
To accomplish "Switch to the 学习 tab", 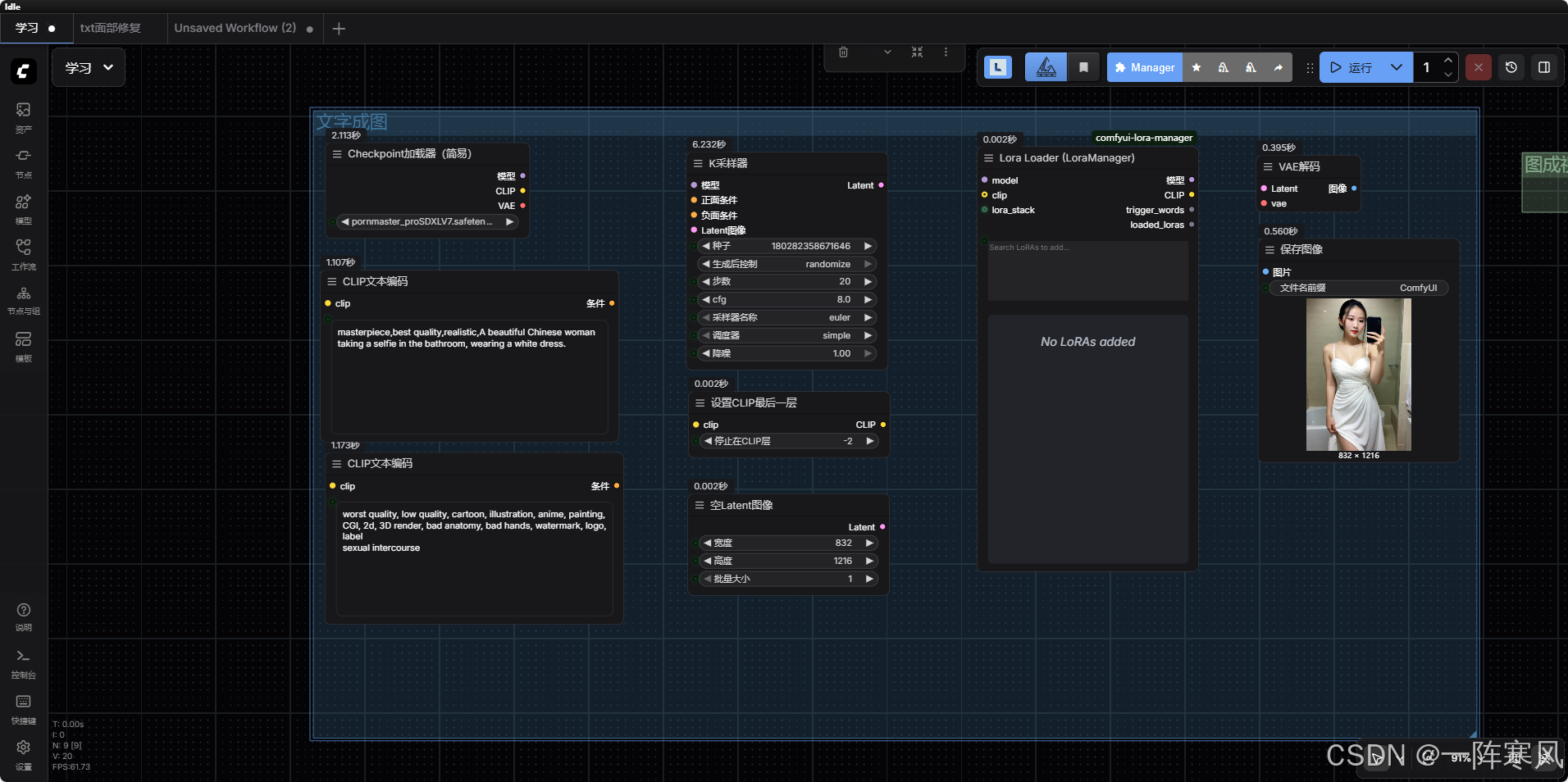I will pos(35,28).
